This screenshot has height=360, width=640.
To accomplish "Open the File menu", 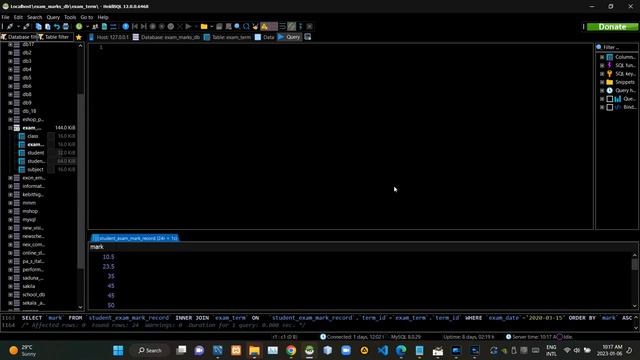I will 5,17.
